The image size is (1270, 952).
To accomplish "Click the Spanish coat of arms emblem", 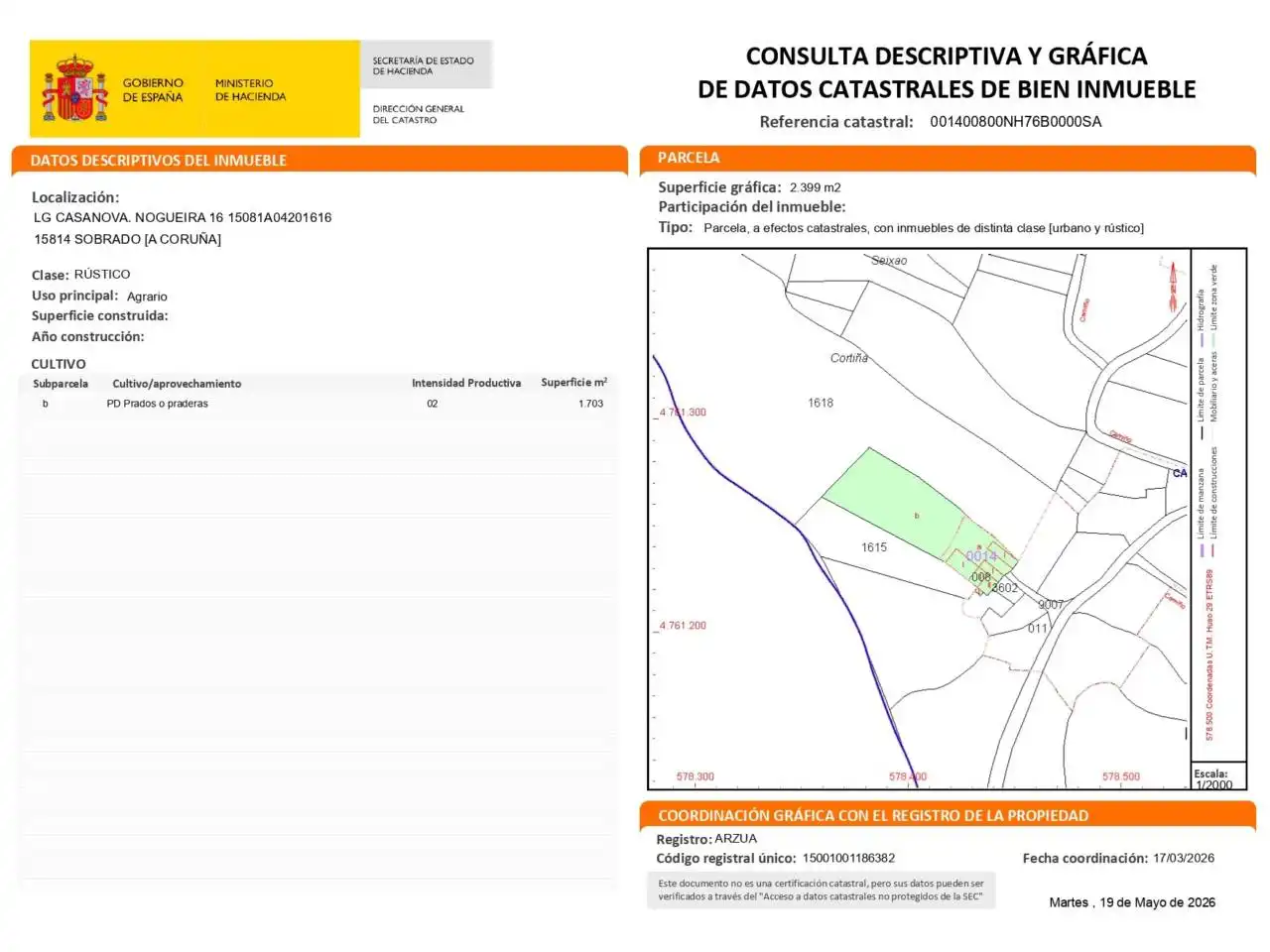I will pos(73,89).
